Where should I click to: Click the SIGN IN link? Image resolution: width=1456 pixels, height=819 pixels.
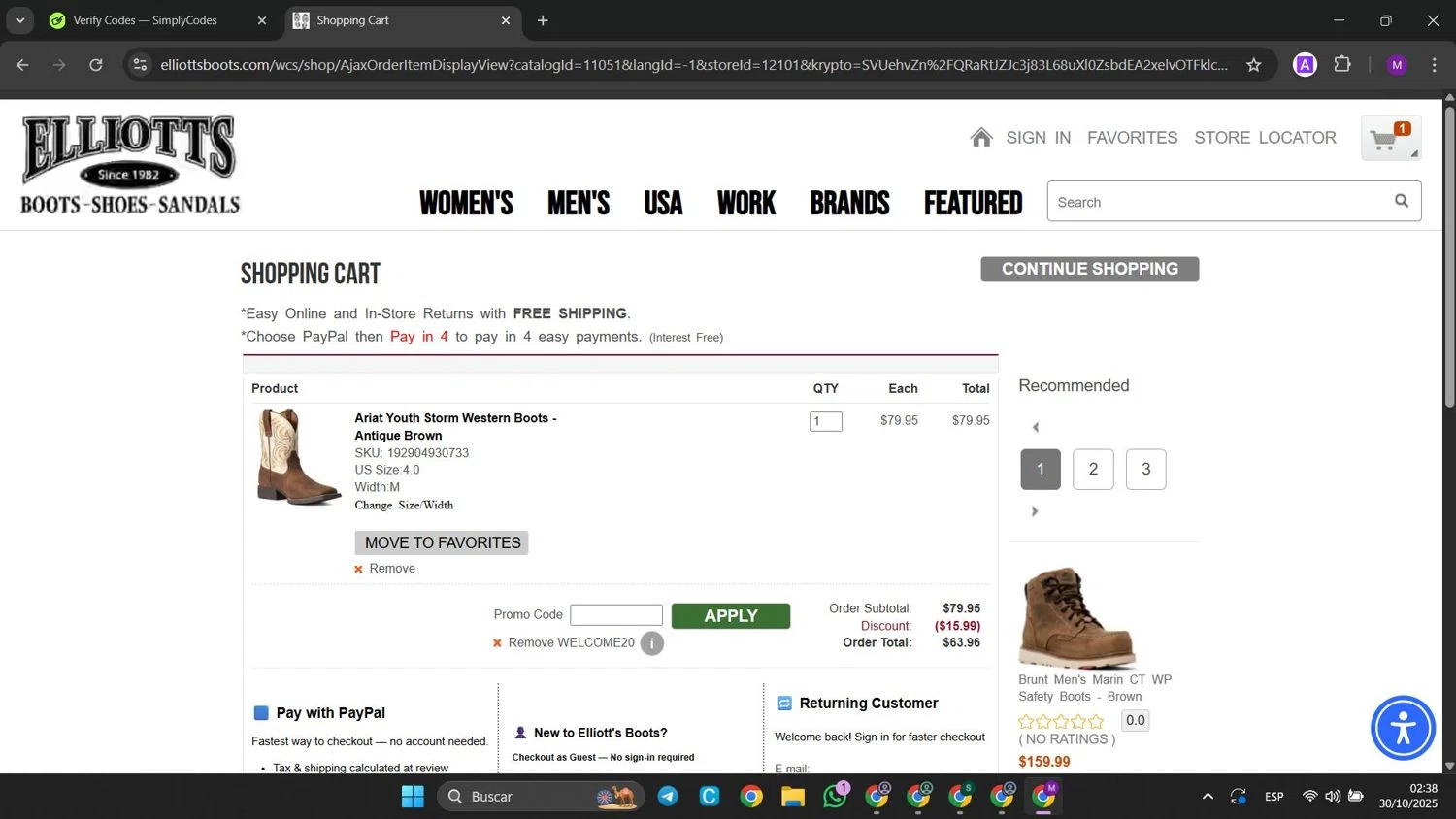[1039, 138]
